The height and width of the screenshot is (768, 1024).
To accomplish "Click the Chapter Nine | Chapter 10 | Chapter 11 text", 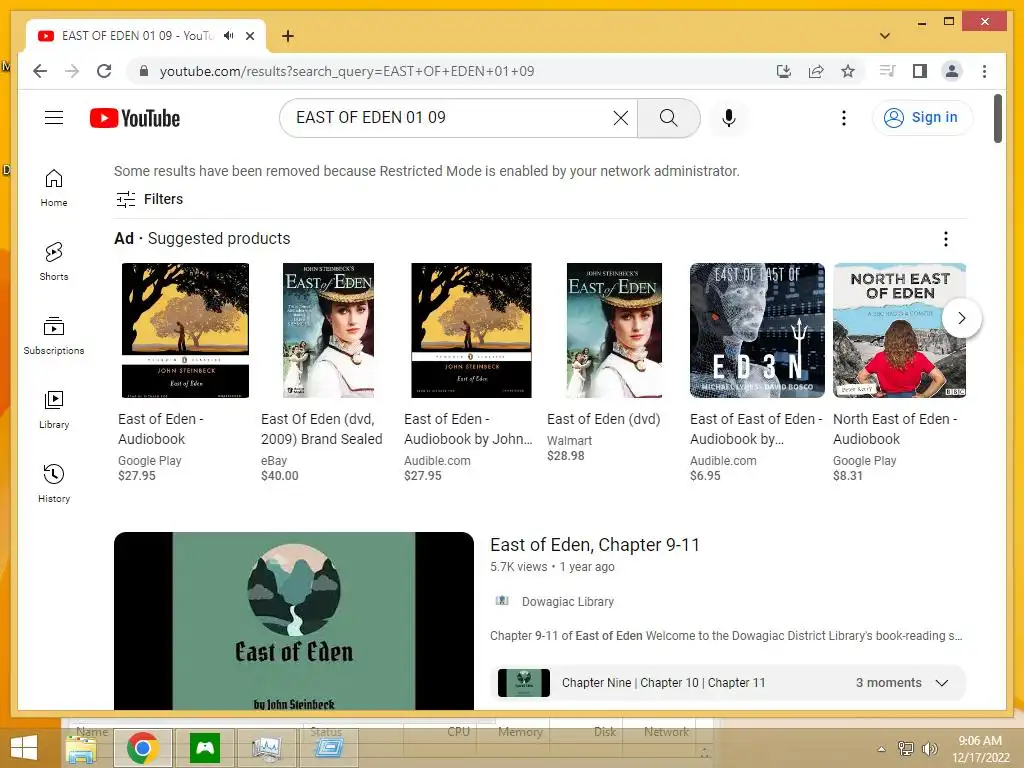I will pyautogui.click(x=664, y=682).
